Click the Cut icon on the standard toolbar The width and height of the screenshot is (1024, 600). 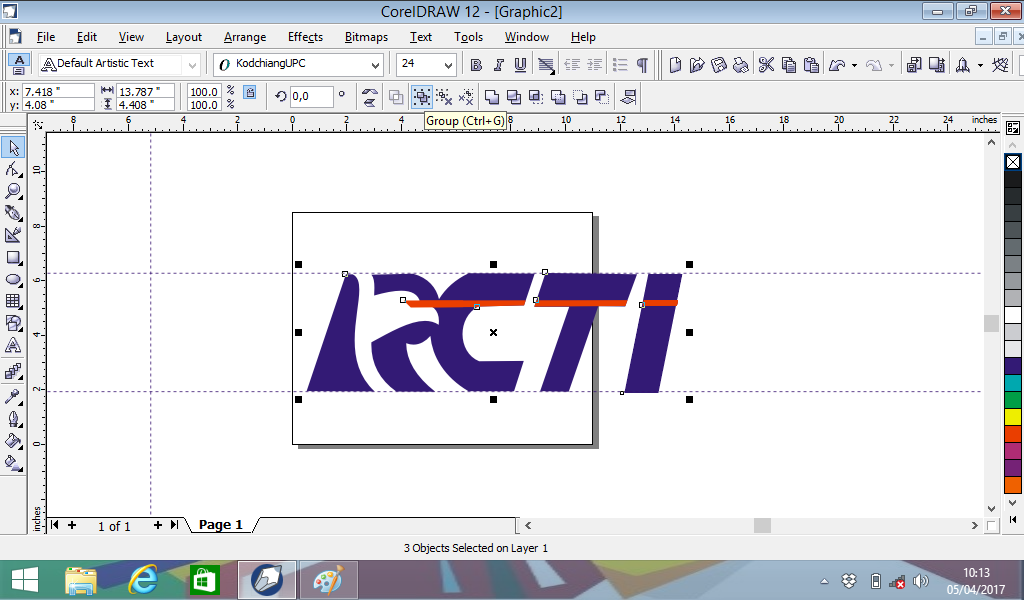pos(766,63)
